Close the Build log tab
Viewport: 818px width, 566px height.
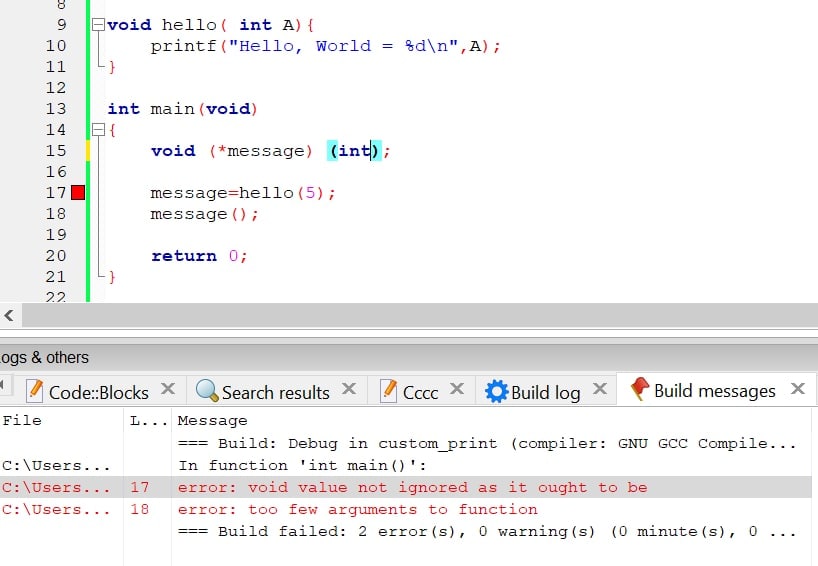coord(600,389)
